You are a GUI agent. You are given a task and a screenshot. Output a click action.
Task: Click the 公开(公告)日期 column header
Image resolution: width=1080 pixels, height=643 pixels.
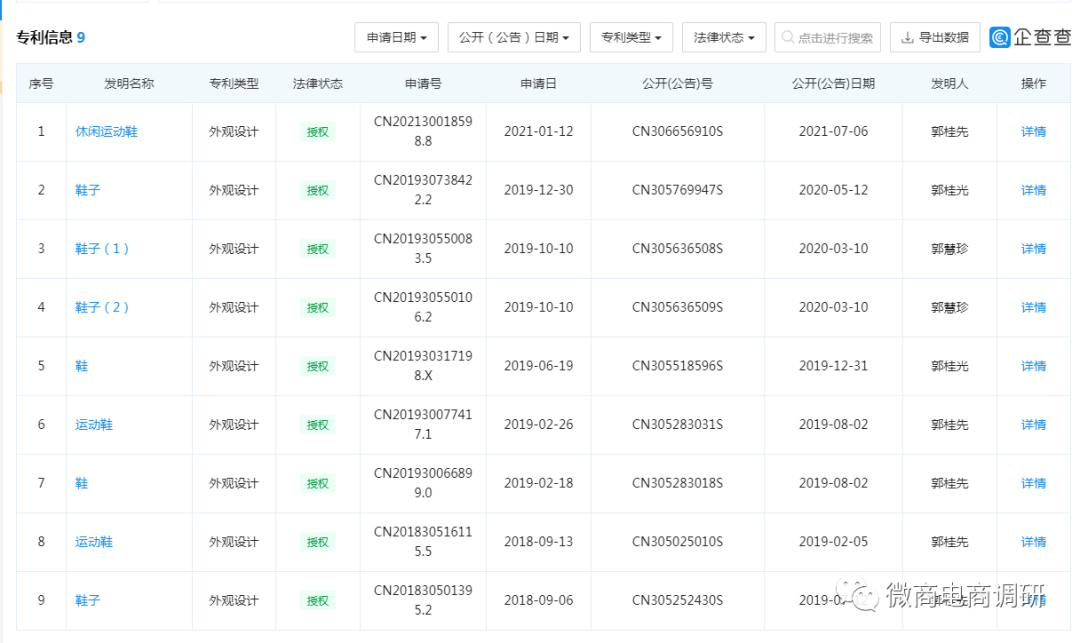coord(833,84)
